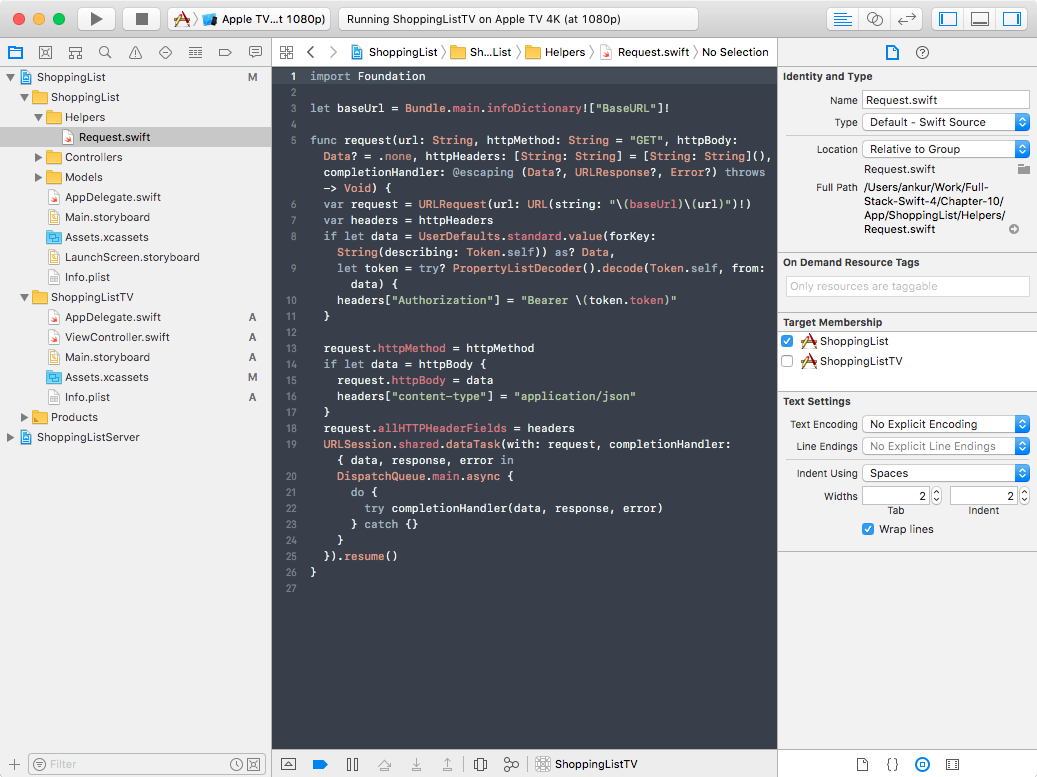
Task: Run the build with the Play button
Action: point(97,19)
